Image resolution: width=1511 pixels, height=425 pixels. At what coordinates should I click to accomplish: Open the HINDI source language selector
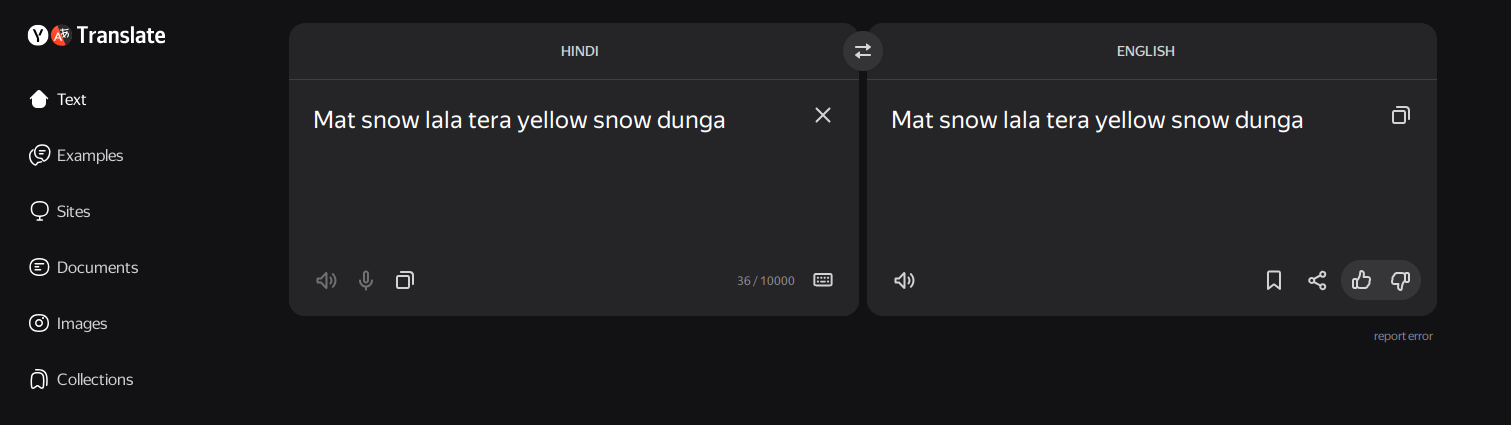point(579,51)
